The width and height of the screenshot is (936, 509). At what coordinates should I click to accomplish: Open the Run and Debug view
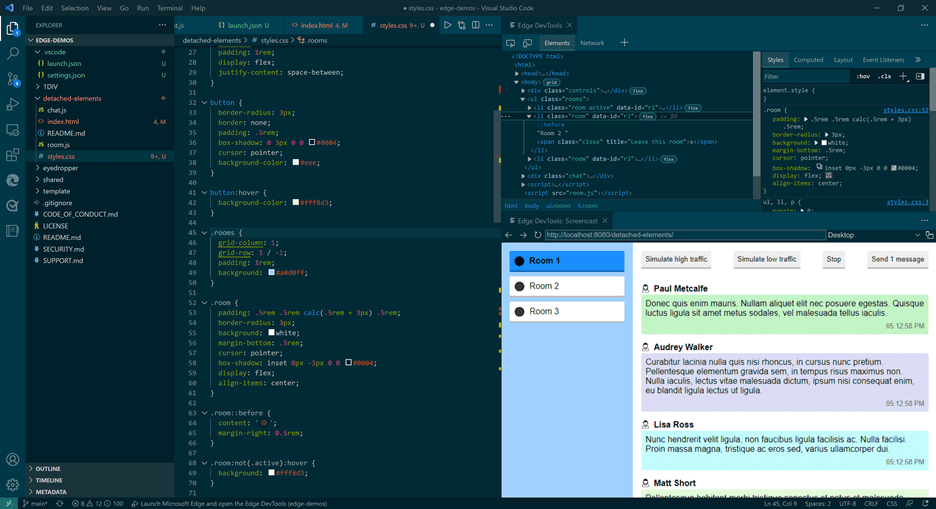click(x=13, y=104)
